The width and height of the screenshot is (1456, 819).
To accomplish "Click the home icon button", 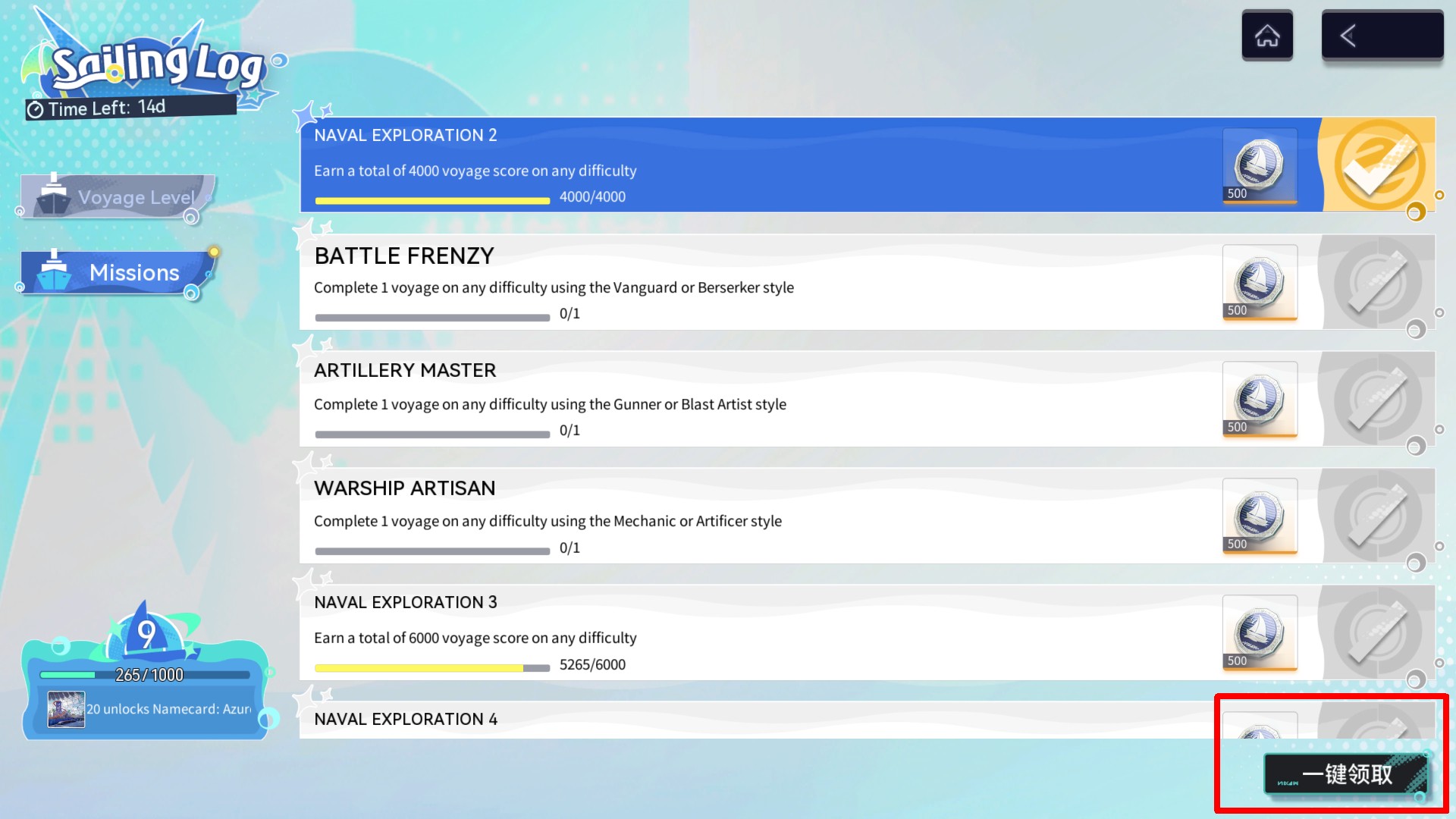I will [x=1267, y=36].
